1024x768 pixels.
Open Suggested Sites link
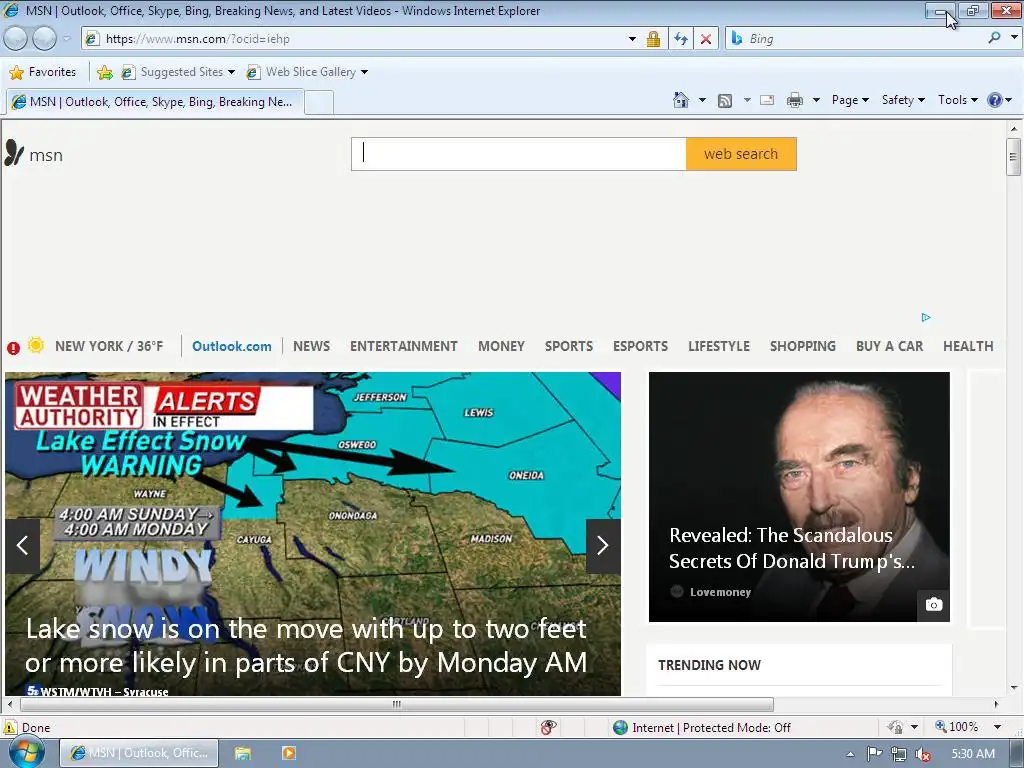pos(178,72)
